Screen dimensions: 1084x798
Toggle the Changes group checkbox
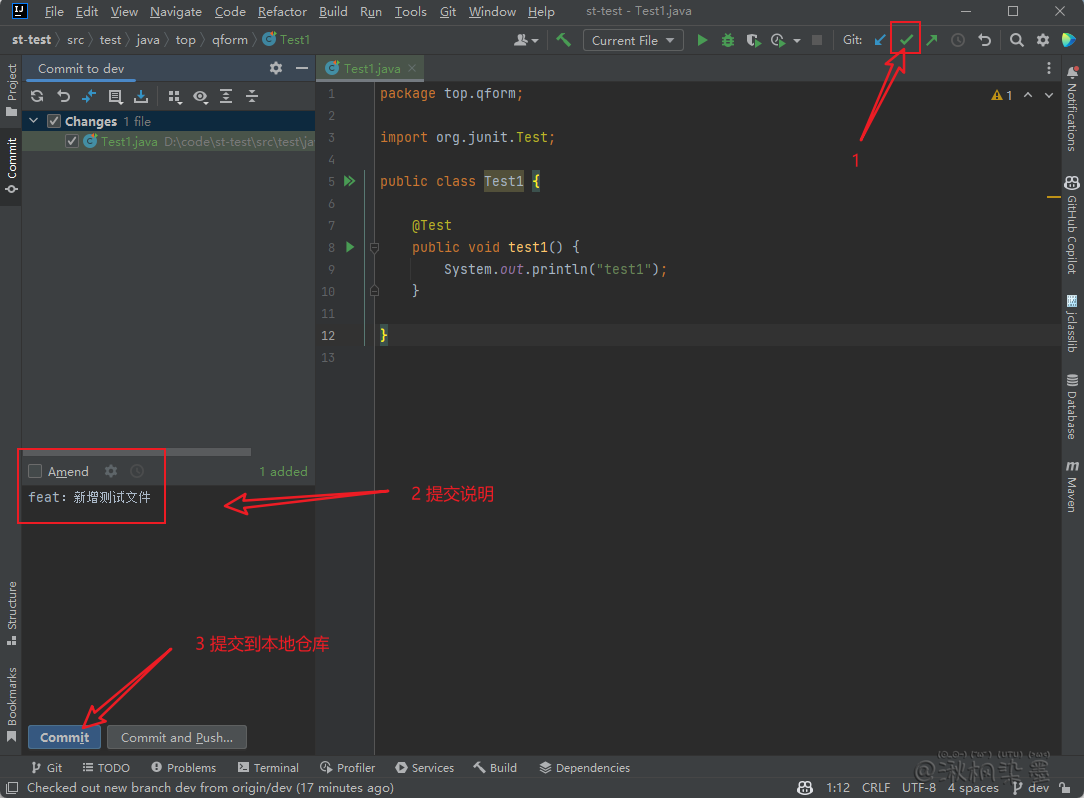(55, 121)
